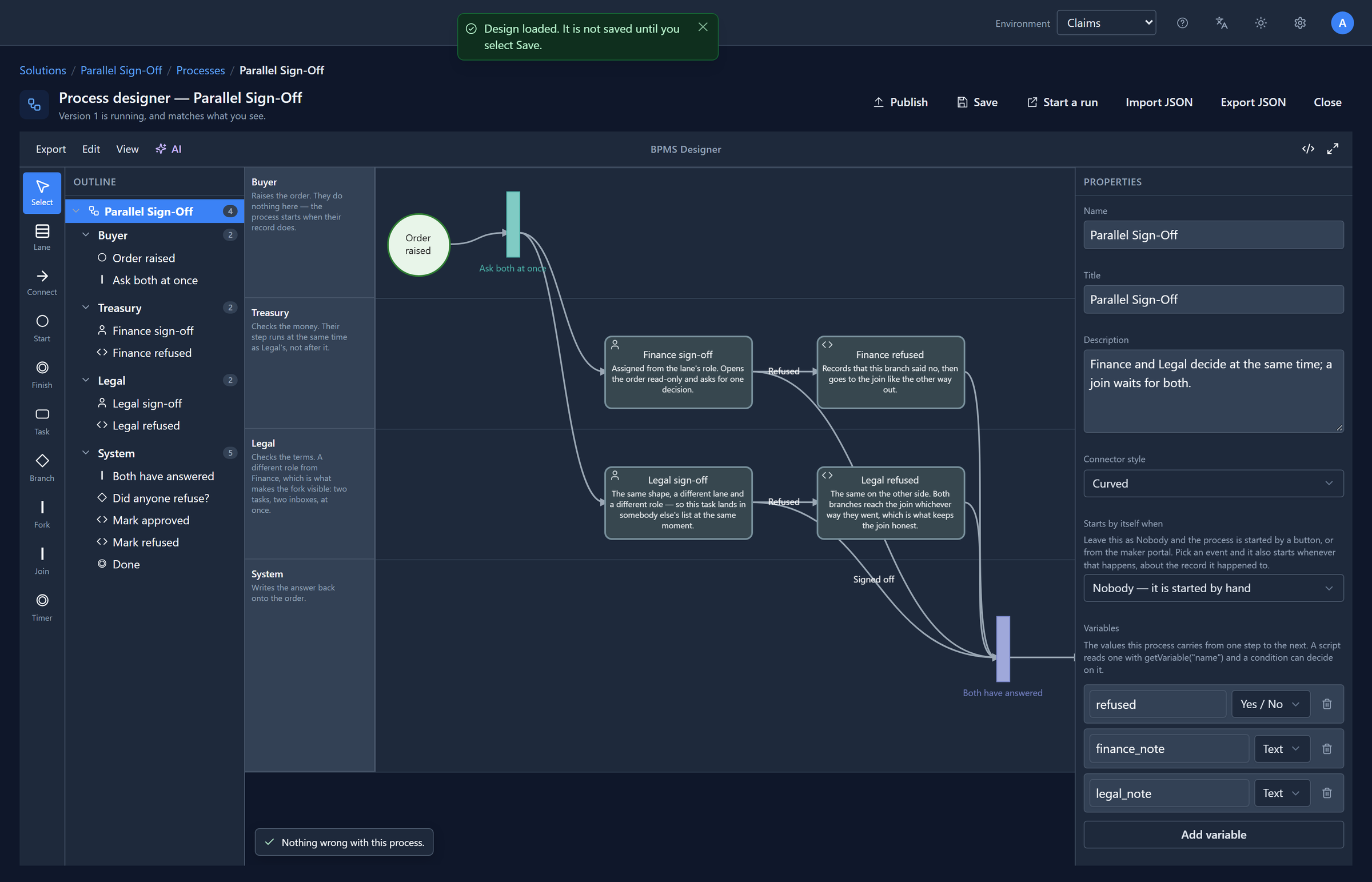The image size is (1372, 882).
Task: Select the Fork tool
Action: tap(42, 514)
